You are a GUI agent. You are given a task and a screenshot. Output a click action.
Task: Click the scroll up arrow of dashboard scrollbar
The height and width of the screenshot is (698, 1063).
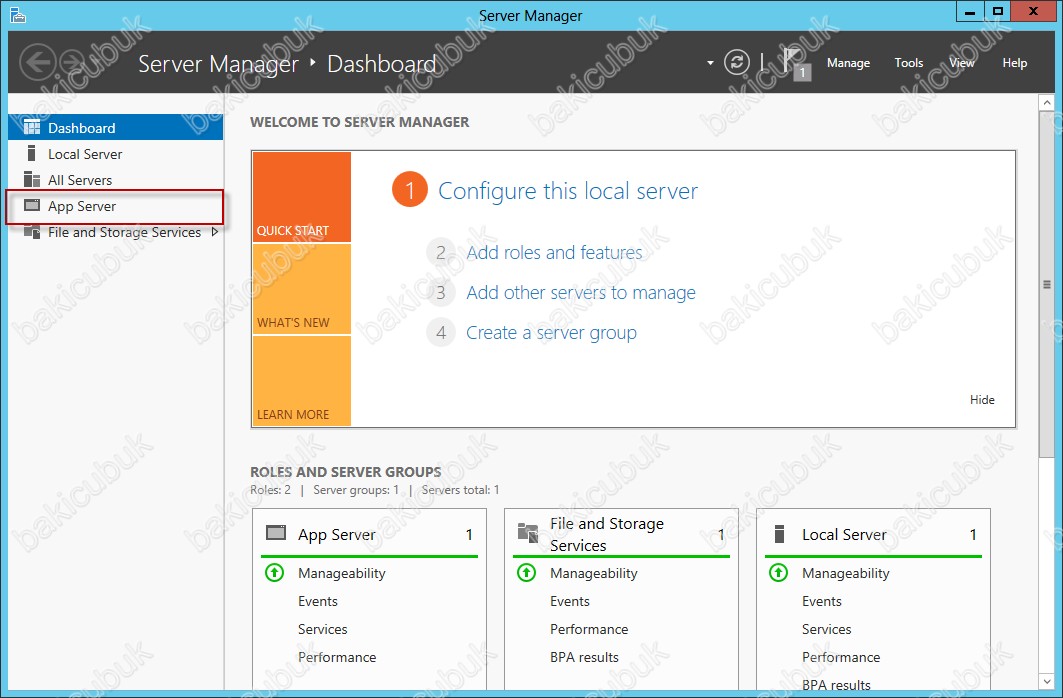(x=1047, y=102)
